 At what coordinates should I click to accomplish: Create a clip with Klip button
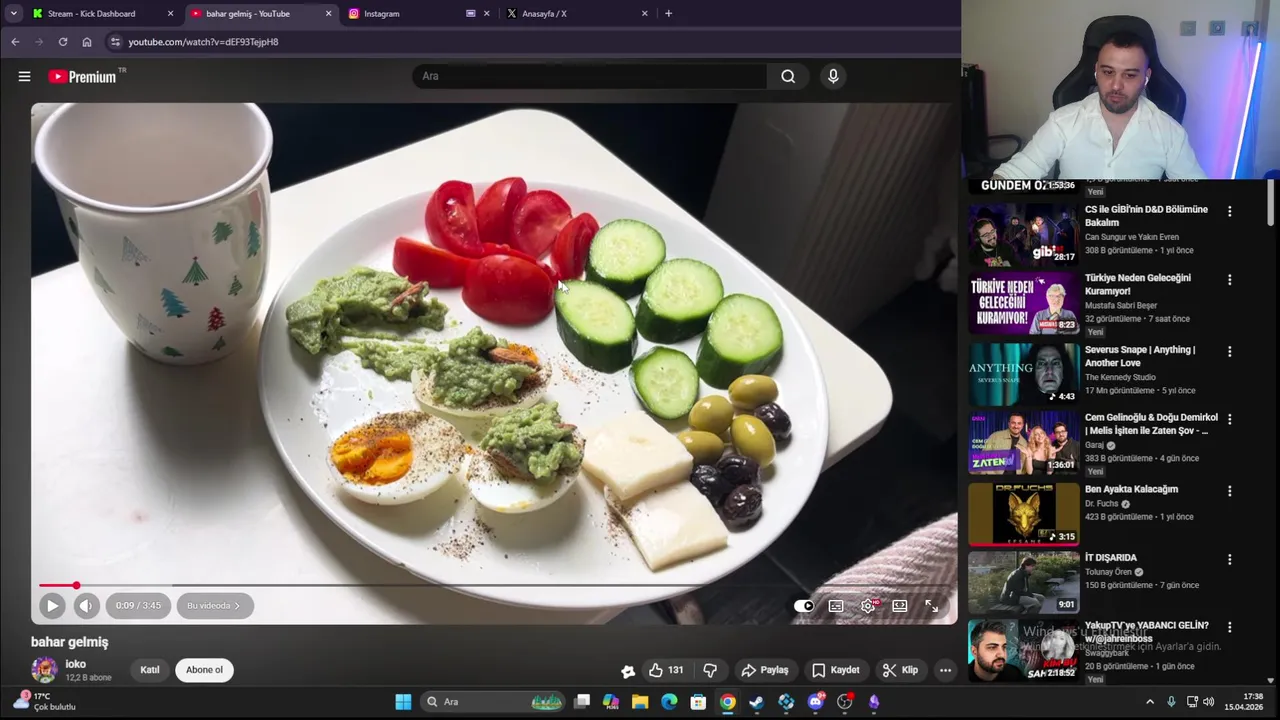(x=900, y=670)
